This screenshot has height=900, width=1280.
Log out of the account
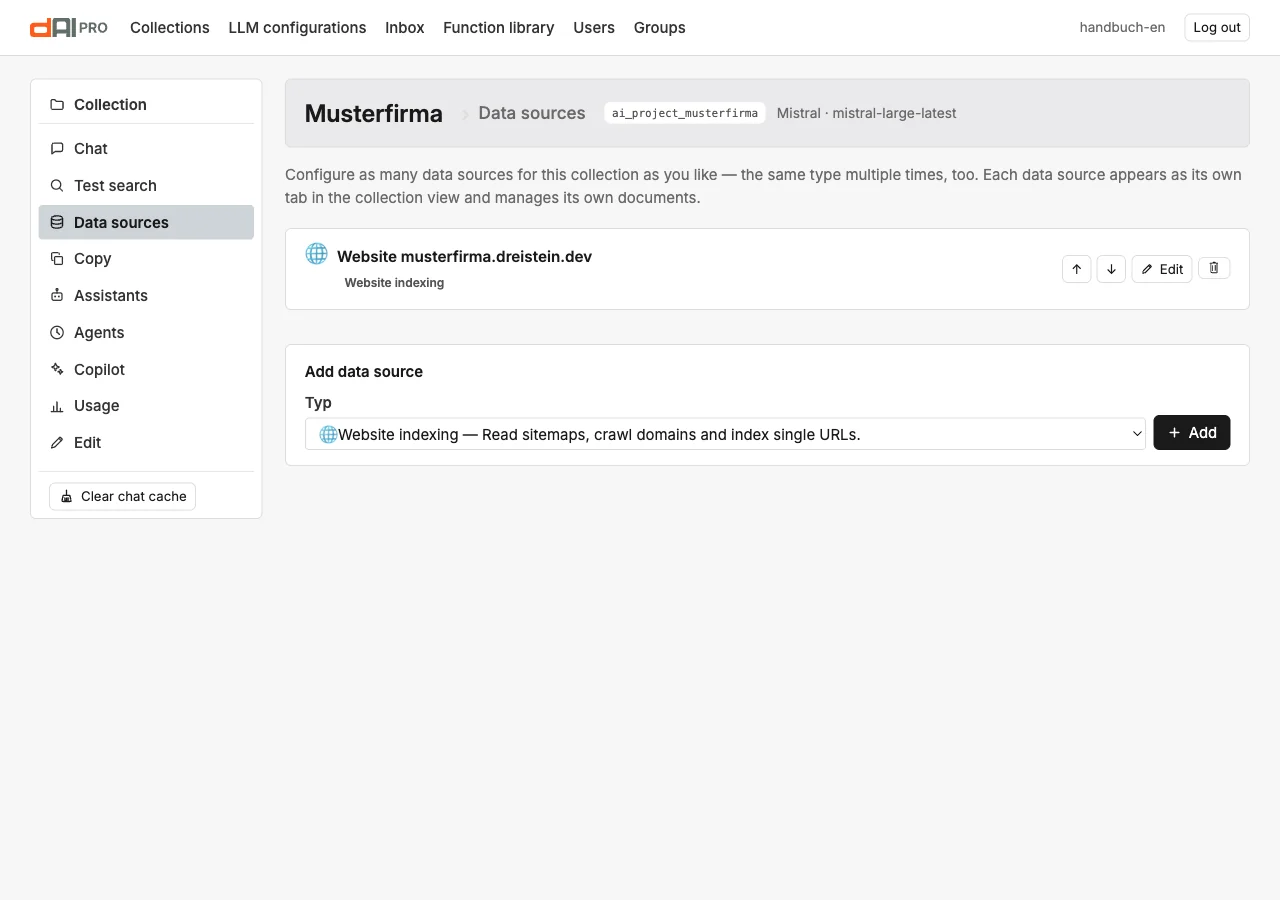pyautogui.click(x=1217, y=28)
